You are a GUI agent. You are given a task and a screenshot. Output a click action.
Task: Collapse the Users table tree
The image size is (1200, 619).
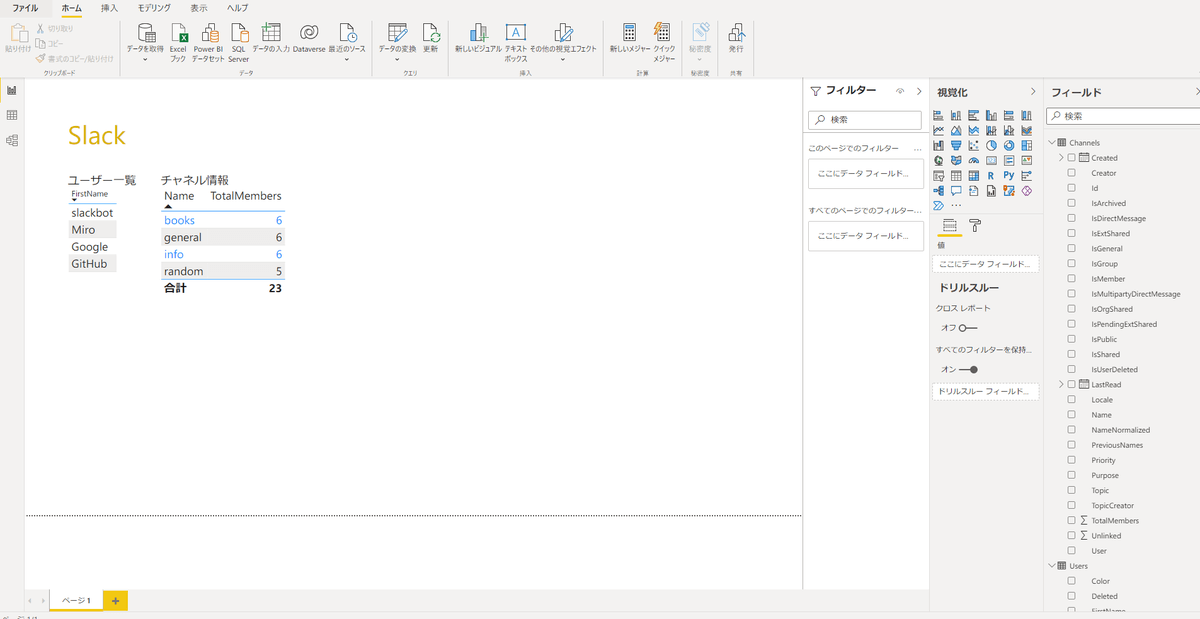1051,566
